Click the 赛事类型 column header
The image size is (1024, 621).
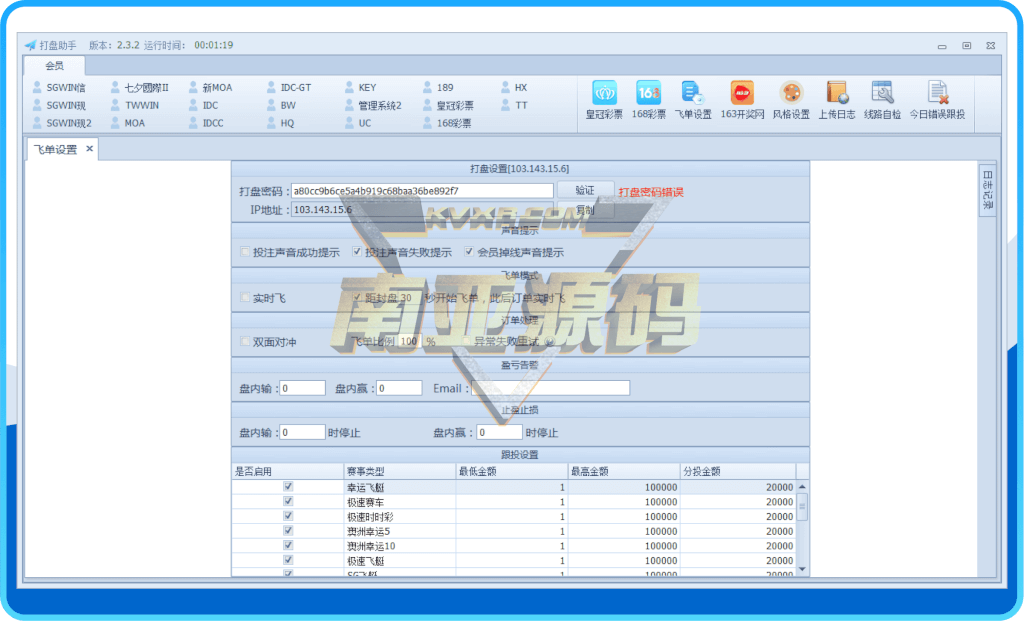399,471
